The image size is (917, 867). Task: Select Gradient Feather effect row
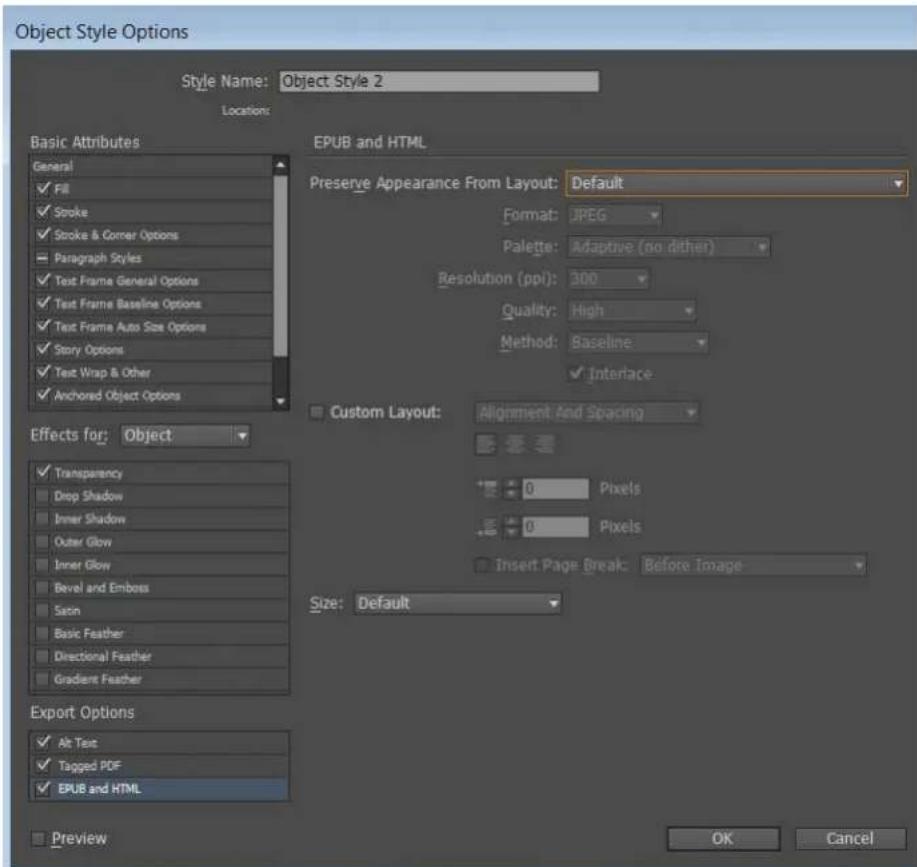[159, 679]
